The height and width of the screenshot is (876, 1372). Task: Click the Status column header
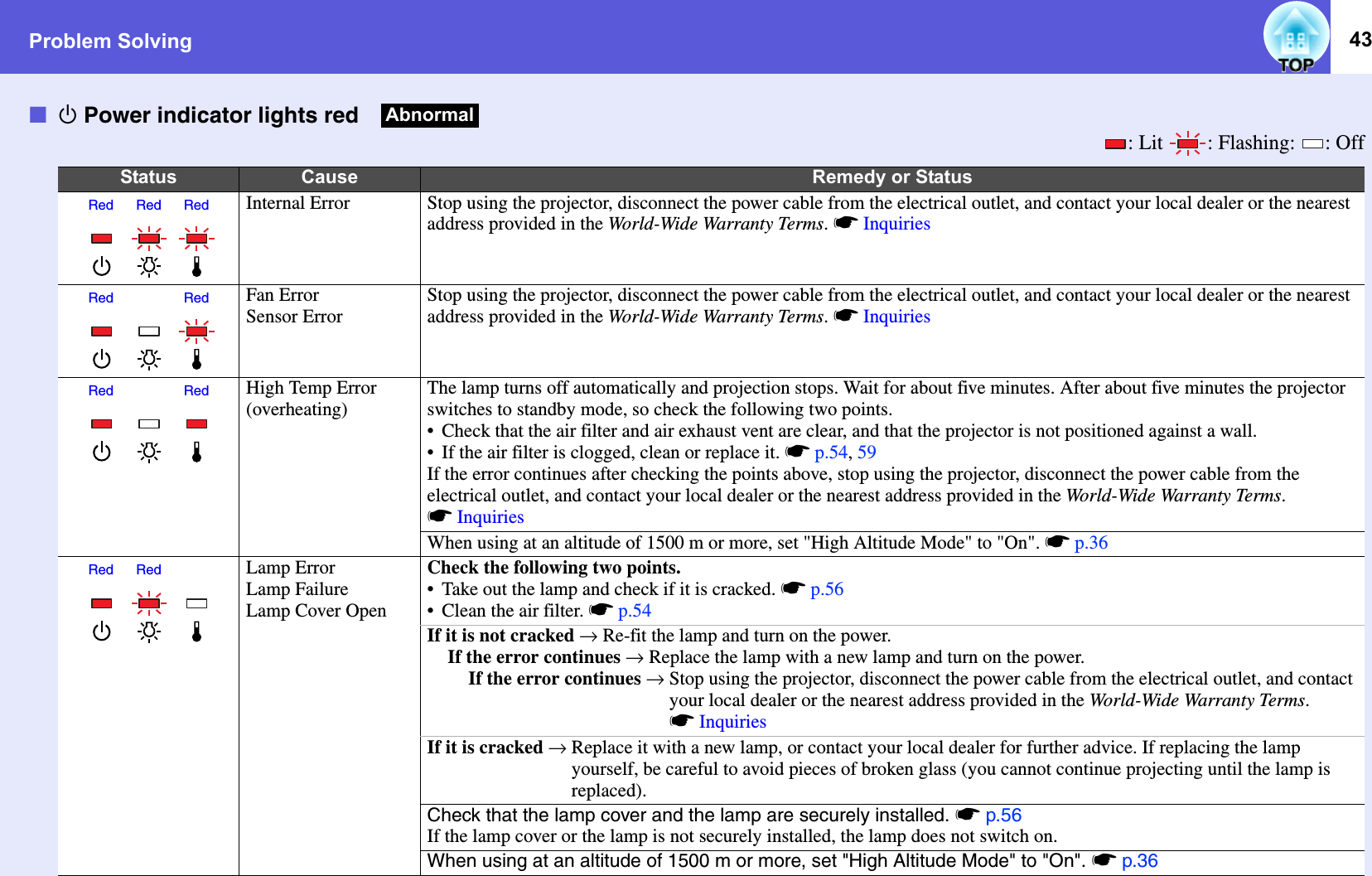coord(148,177)
